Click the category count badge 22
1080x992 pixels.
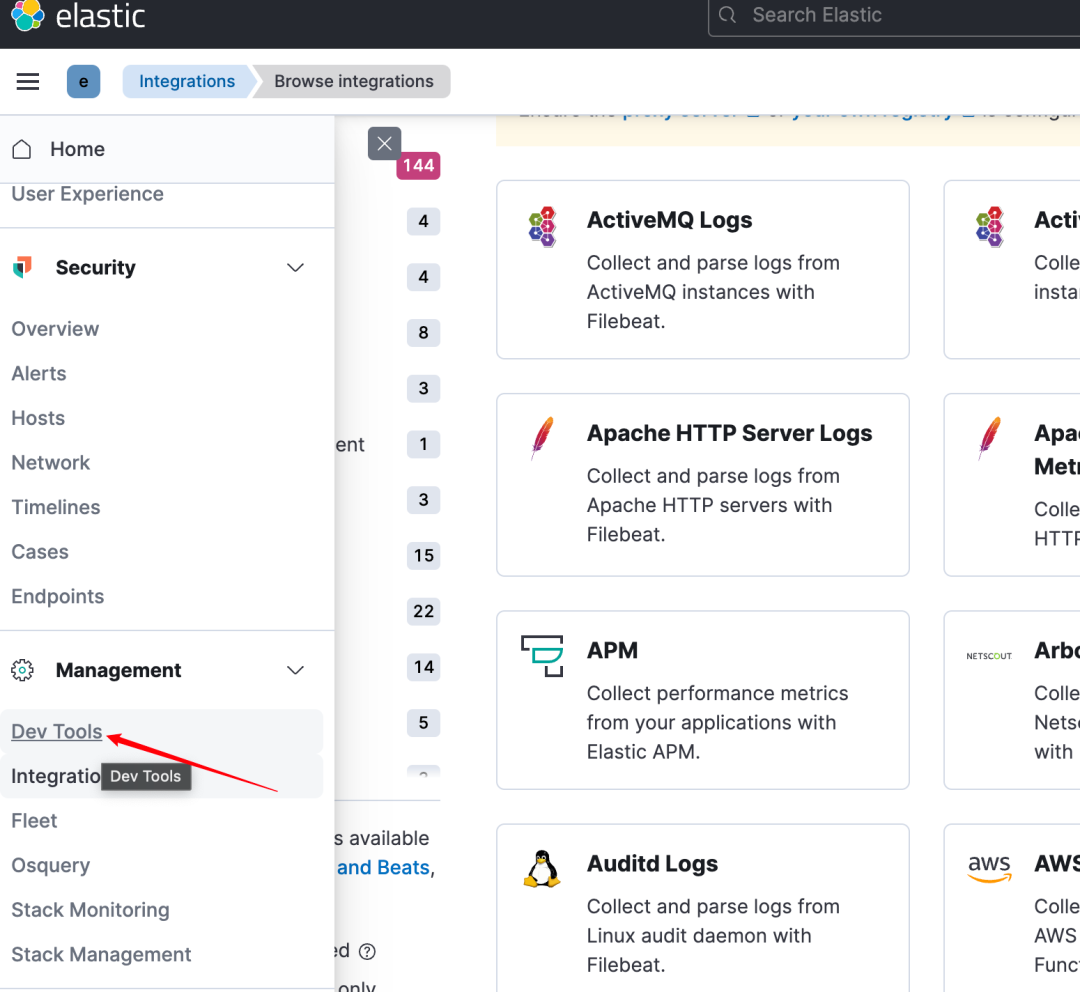point(424,611)
